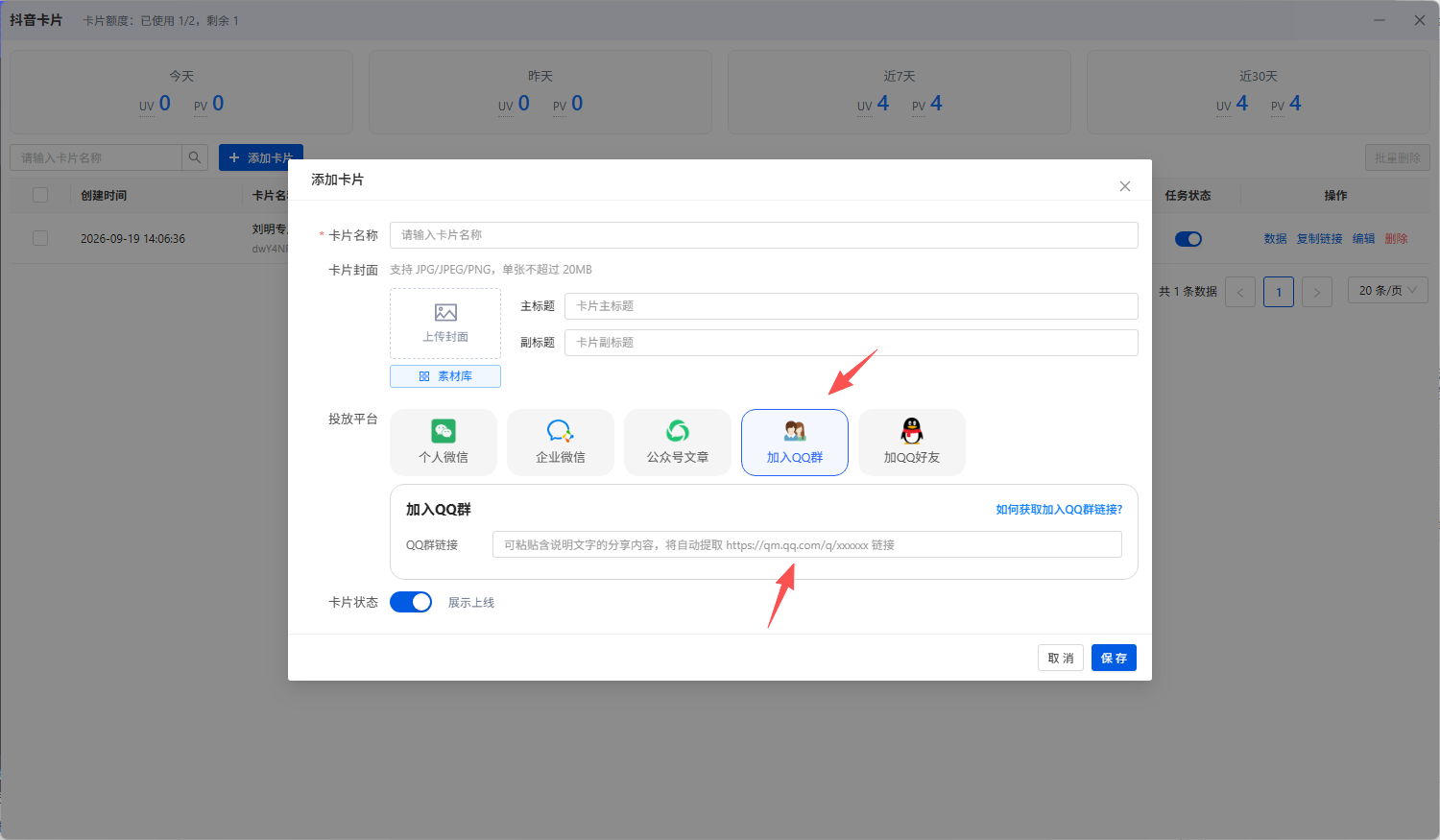The width and height of the screenshot is (1440, 840).
Task: Toggle the 卡片状态 switch
Action: [x=411, y=602]
